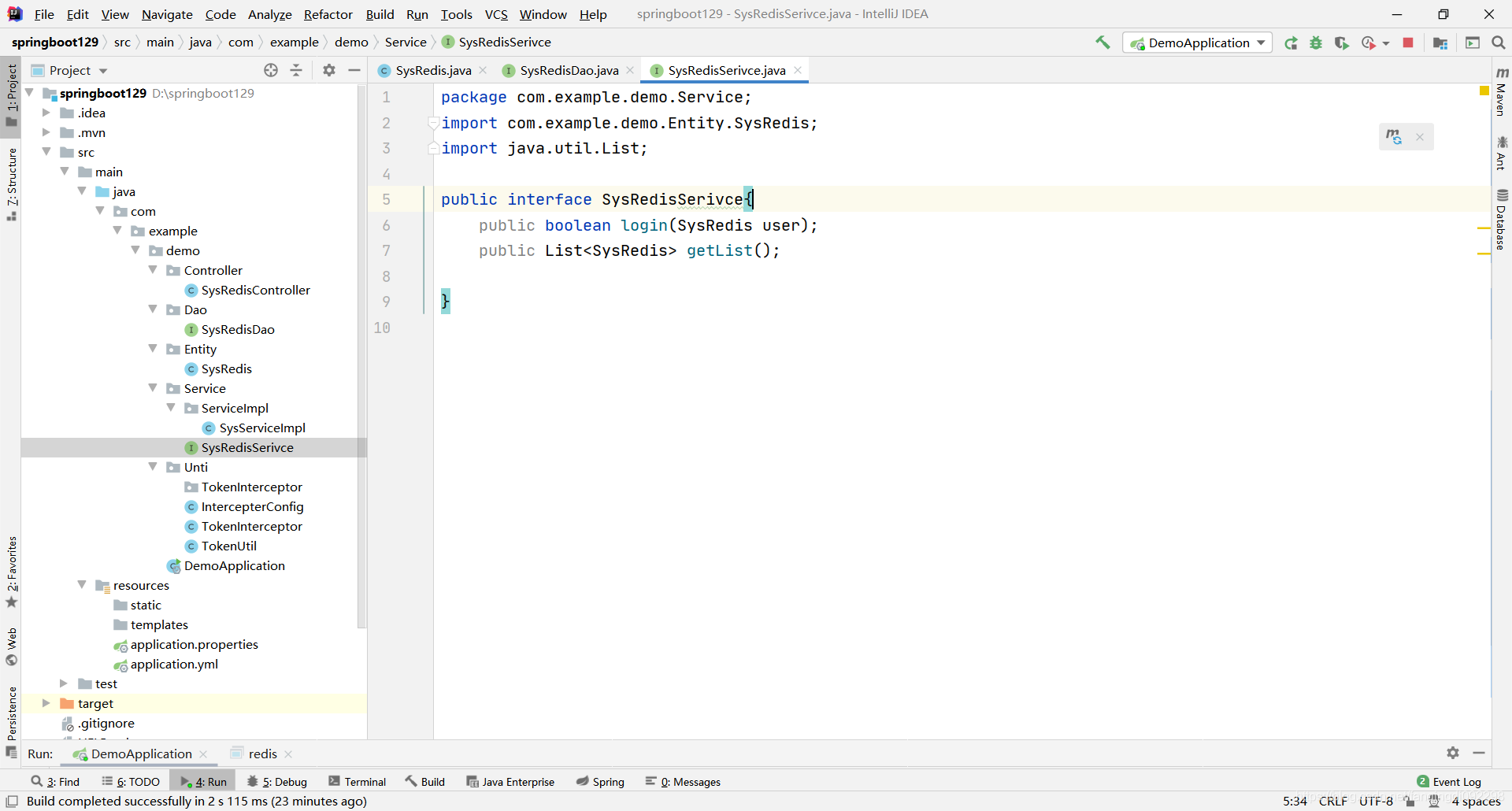Open the Analyze menu

(269, 14)
